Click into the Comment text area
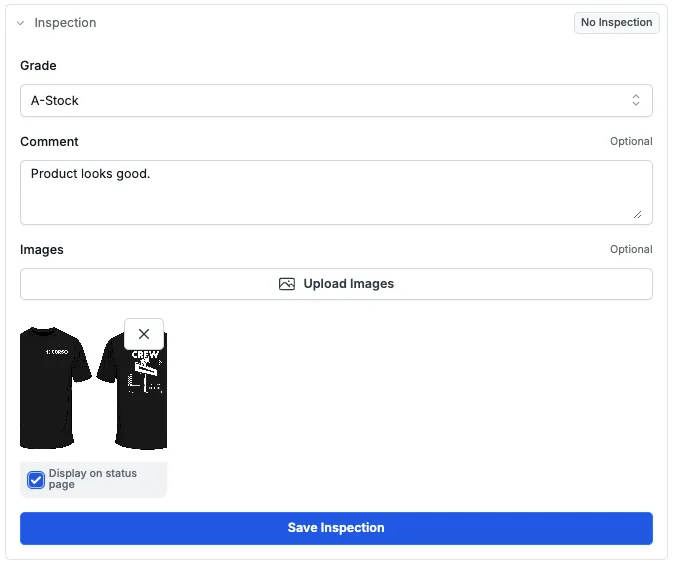 tap(336, 200)
